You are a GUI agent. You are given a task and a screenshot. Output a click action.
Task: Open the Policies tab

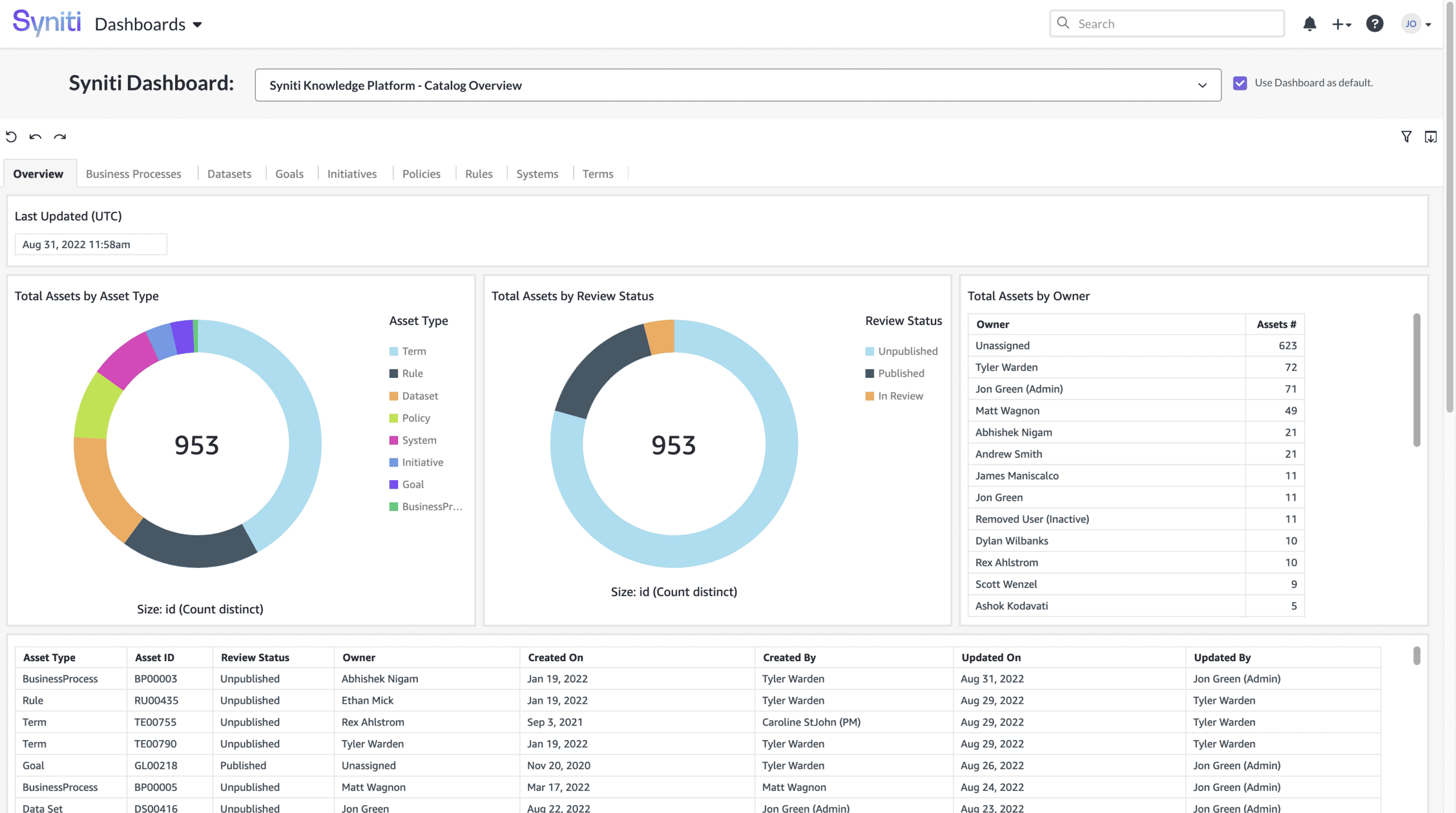421,174
